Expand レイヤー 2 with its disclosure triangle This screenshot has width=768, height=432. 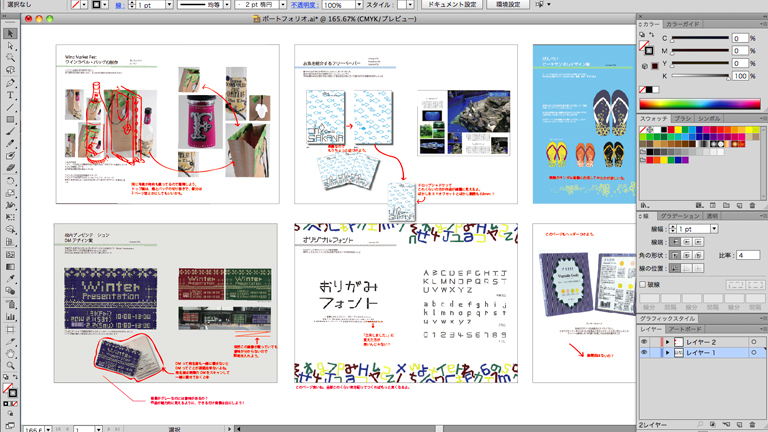667,341
